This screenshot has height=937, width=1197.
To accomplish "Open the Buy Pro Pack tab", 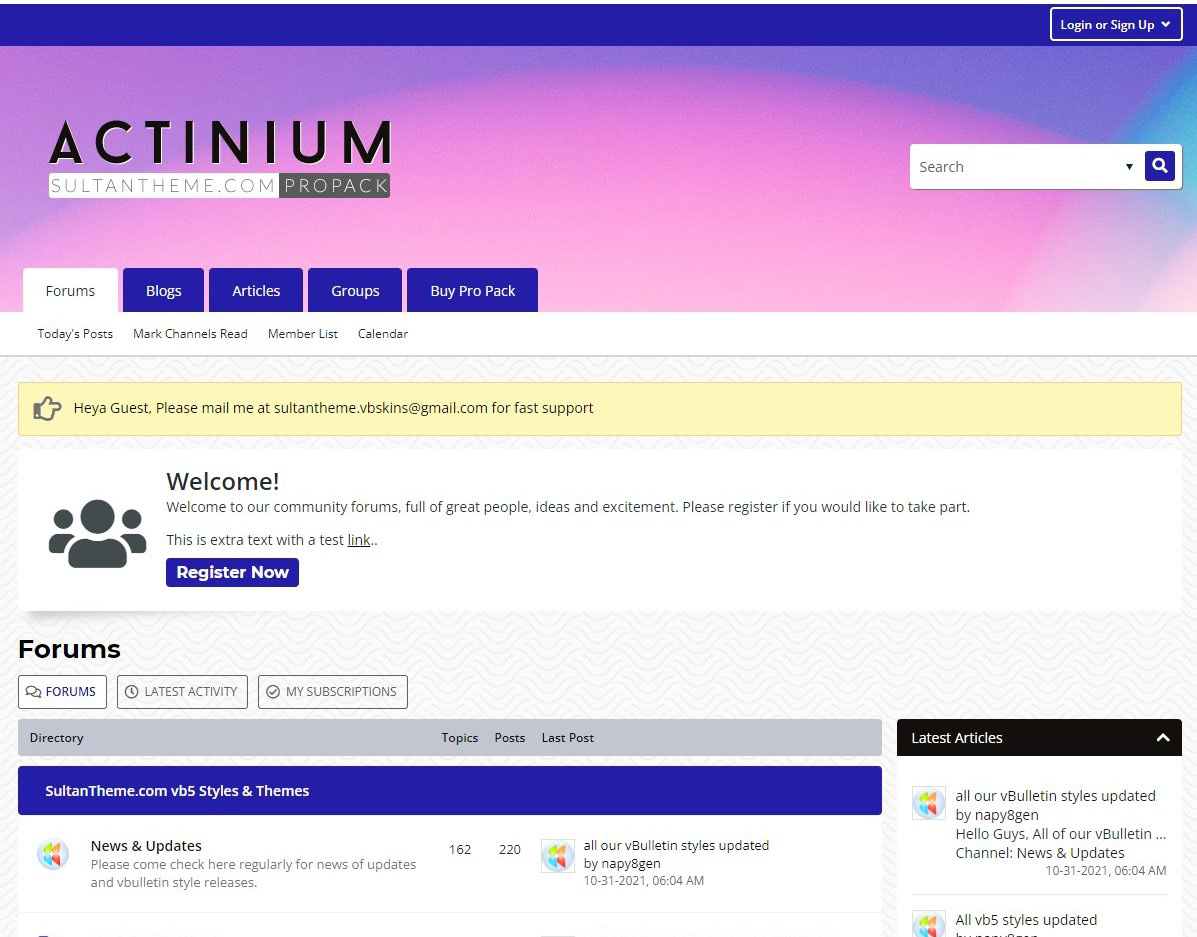I will pyautogui.click(x=473, y=291).
